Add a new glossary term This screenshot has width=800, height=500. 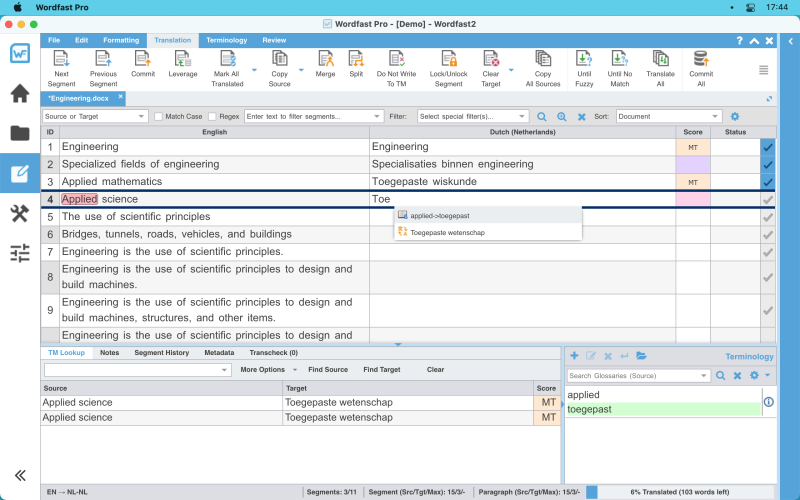(574, 356)
